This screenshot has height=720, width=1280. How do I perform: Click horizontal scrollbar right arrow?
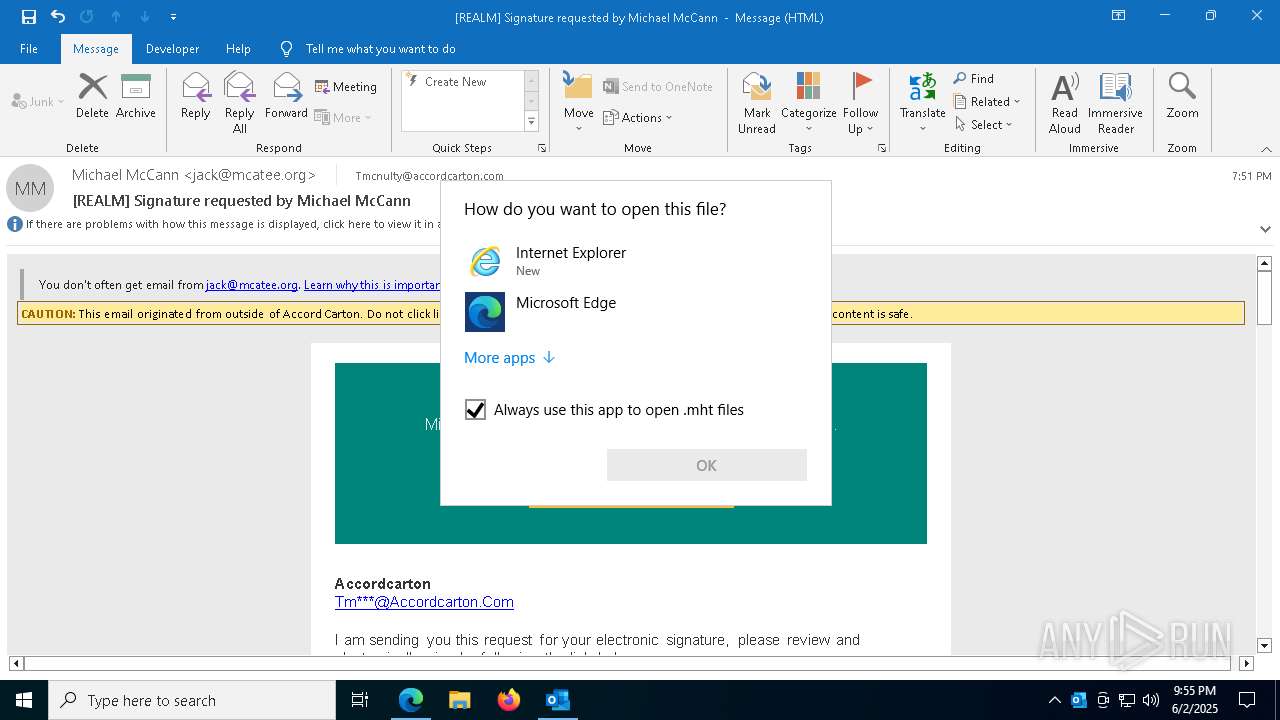[x=1246, y=663]
